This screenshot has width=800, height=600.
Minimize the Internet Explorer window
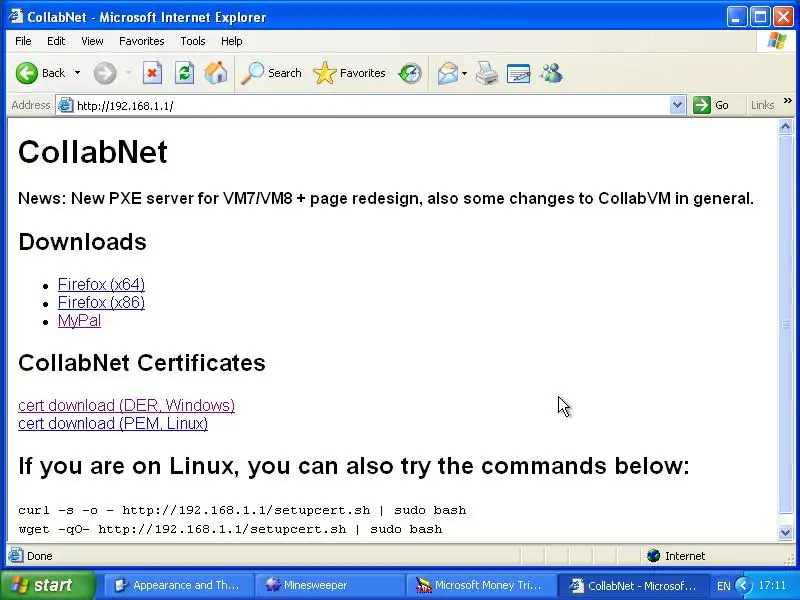[x=736, y=17]
